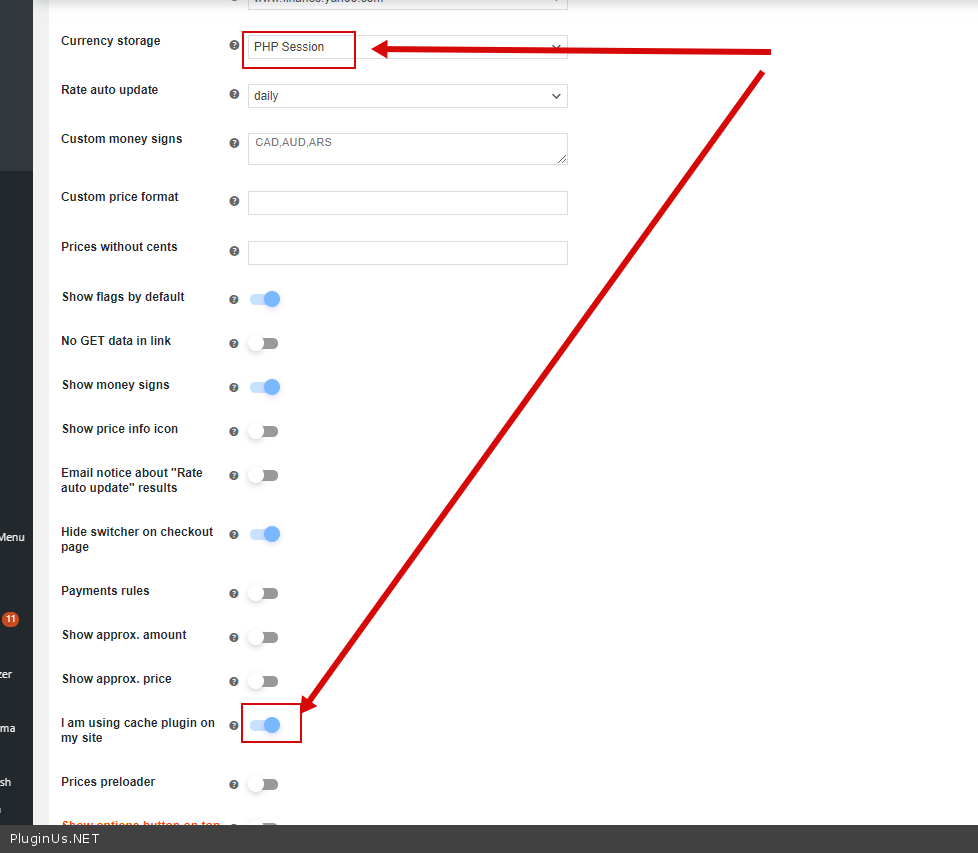Turn off I am using cache plugin toggle
The image size is (978, 853).
click(x=264, y=725)
